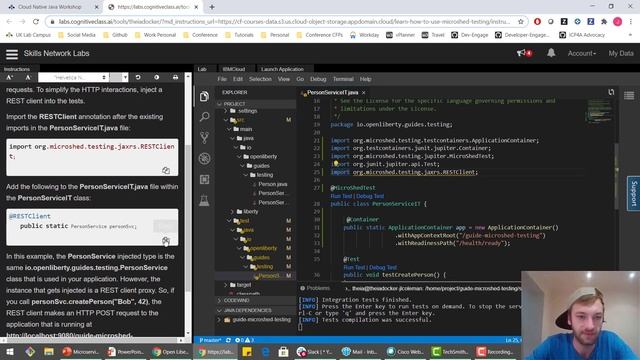Open the font family dropdown

(73, 77)
